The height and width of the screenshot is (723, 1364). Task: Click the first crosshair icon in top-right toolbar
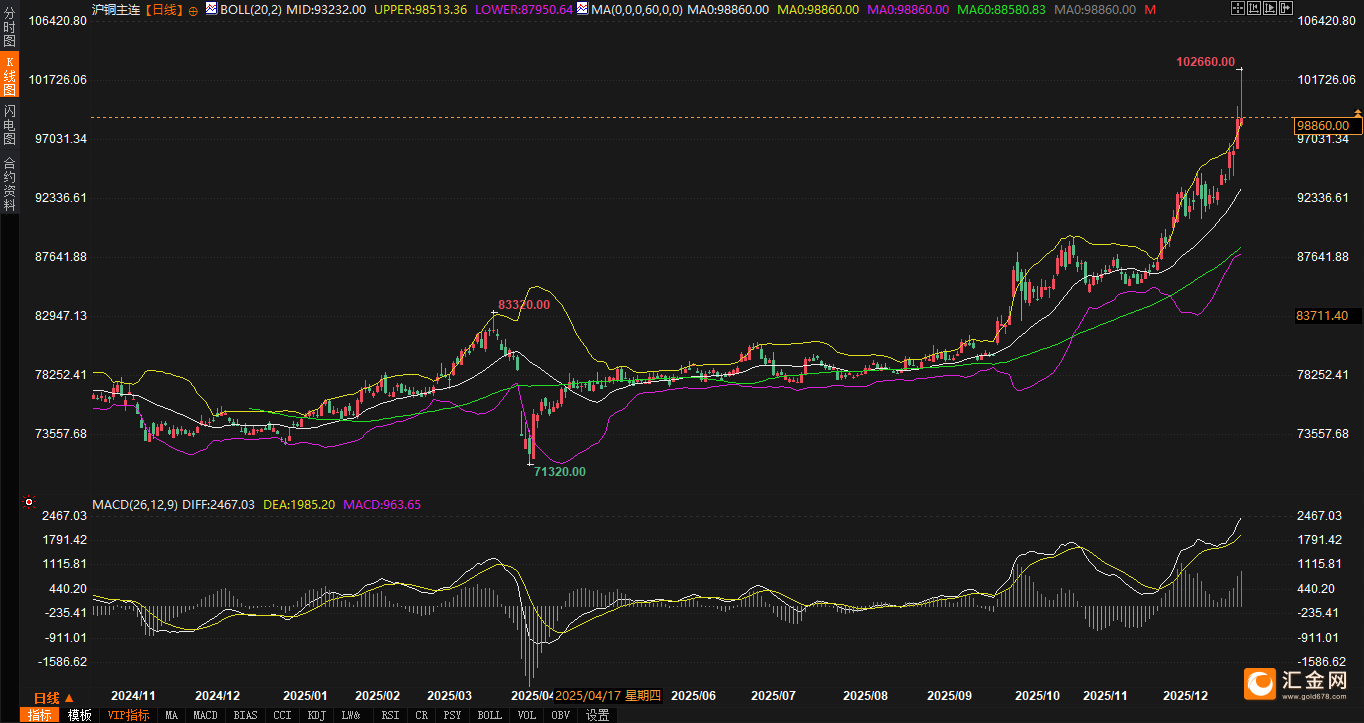[x=1237, y=8]
